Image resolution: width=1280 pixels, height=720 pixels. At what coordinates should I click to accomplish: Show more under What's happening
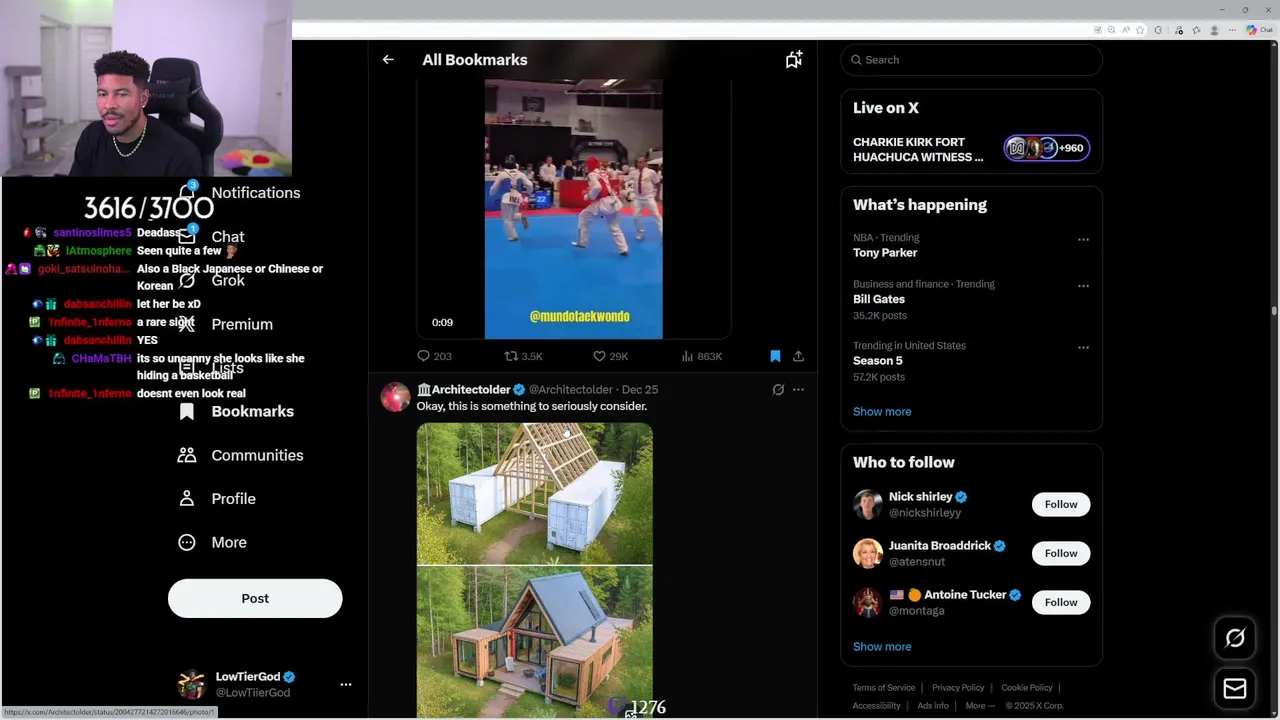[882, 412]
